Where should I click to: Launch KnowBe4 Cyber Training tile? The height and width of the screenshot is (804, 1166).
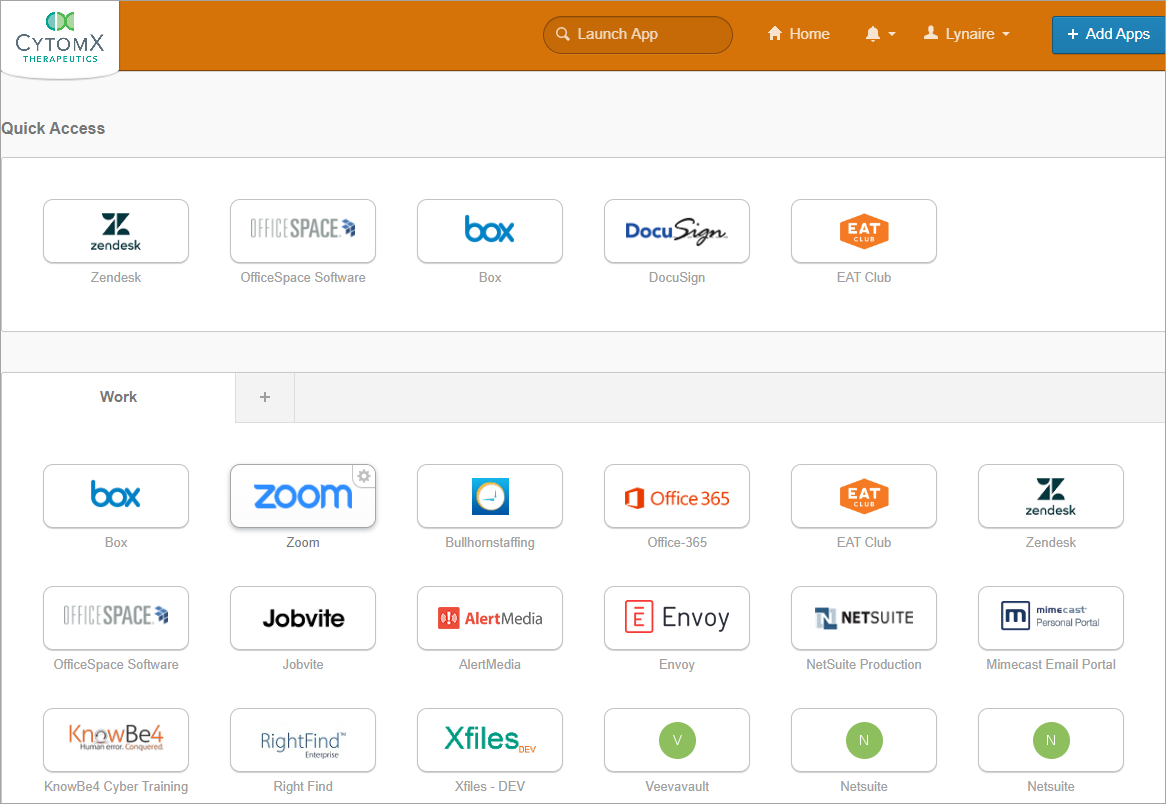116,740
